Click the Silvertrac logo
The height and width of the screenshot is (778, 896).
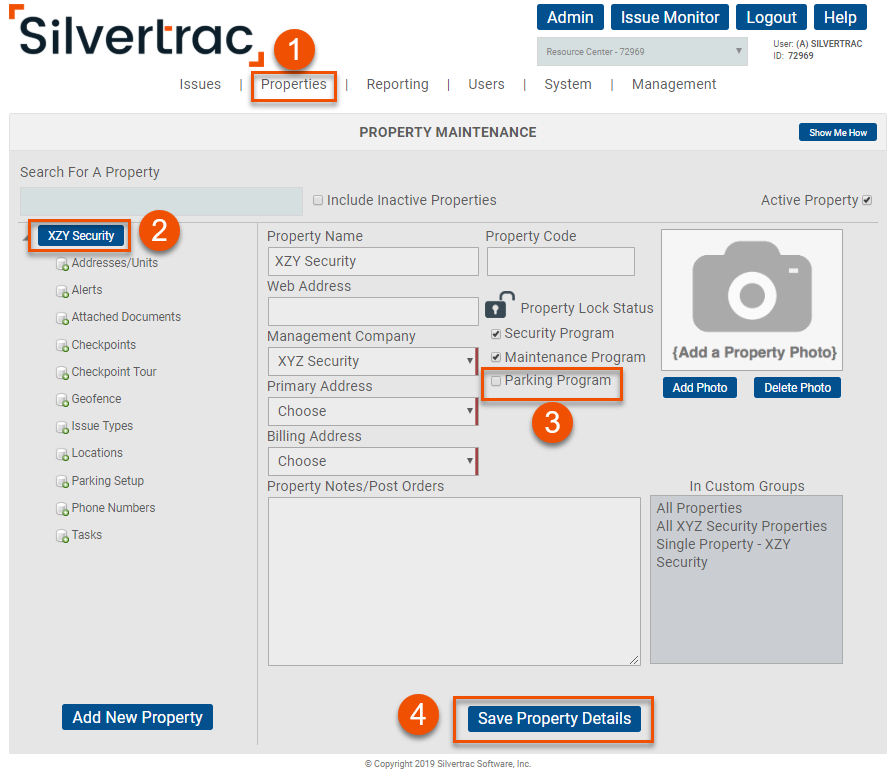click(137, 35)
